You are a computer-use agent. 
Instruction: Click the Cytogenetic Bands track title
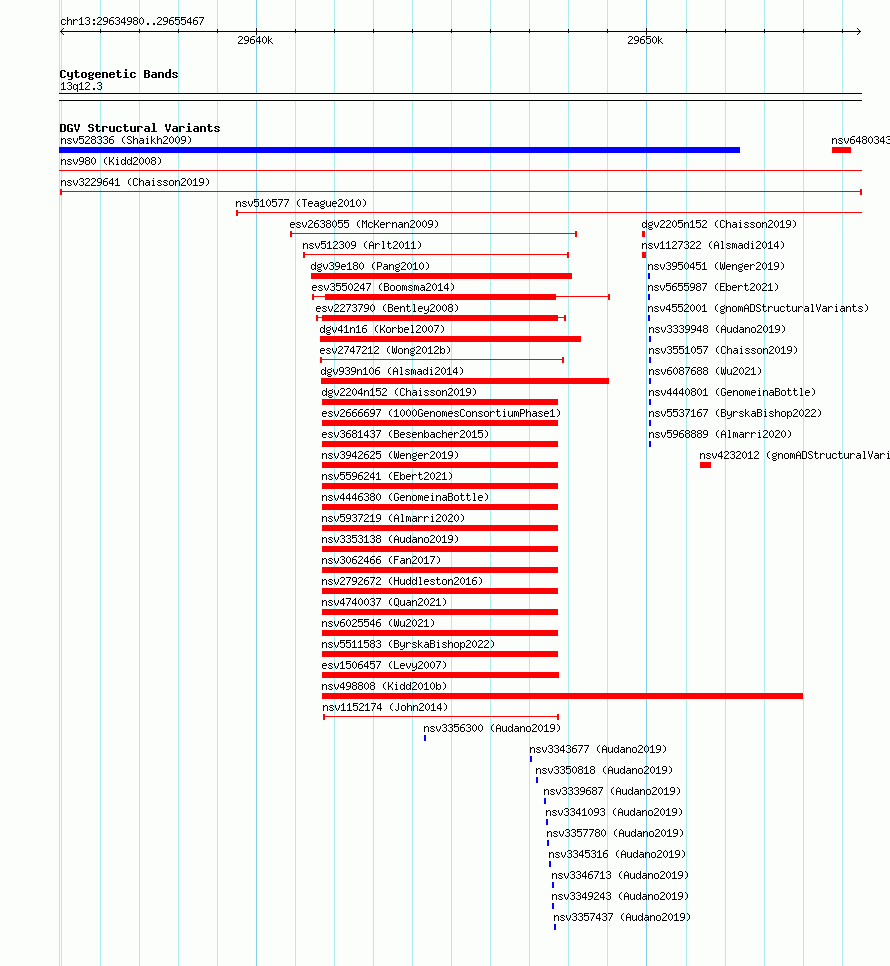point(119,74)
